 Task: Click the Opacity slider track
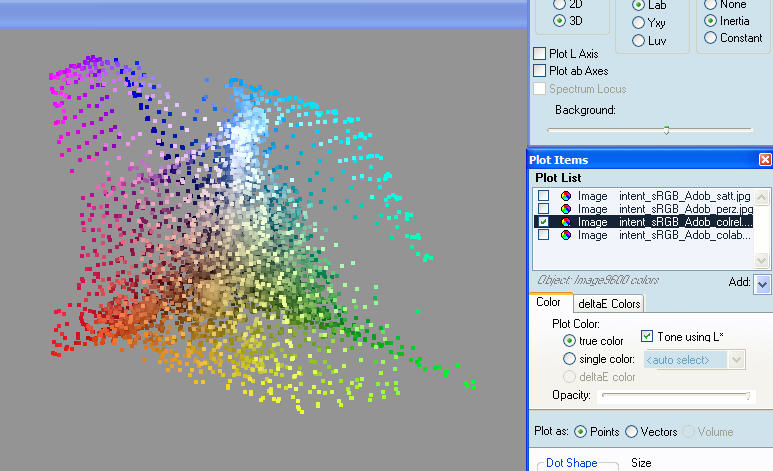pyautogui.click(x=676, y=396)
